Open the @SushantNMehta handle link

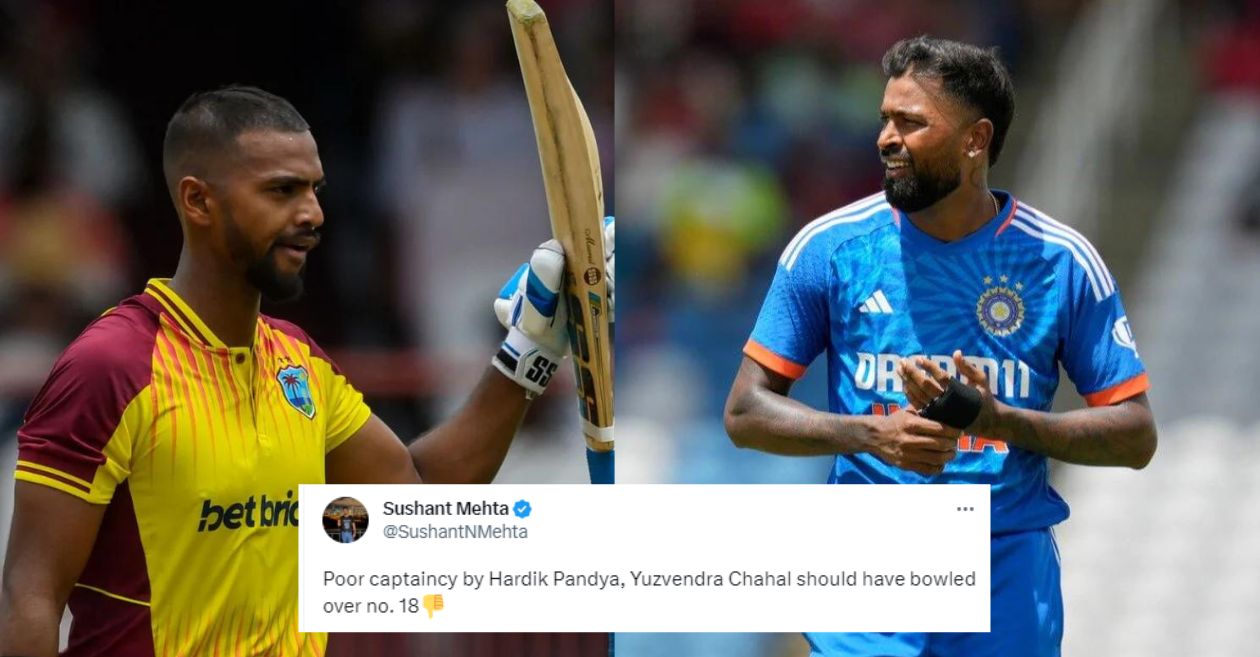tap(455, 532)
